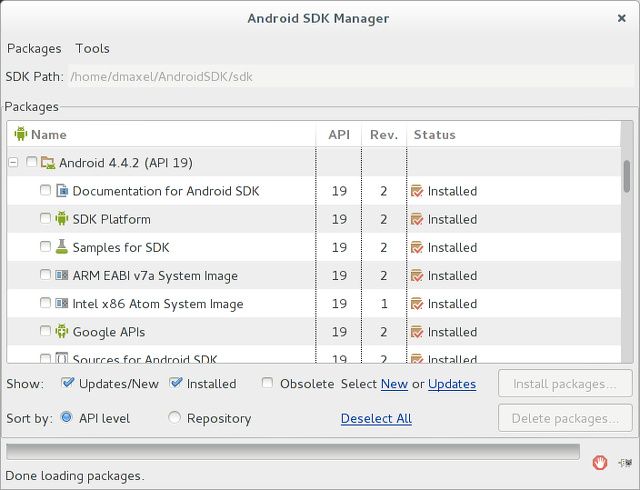This screenshot has width=640, height=490.
Task: Open the Tools menu
Action: [93, 48]
